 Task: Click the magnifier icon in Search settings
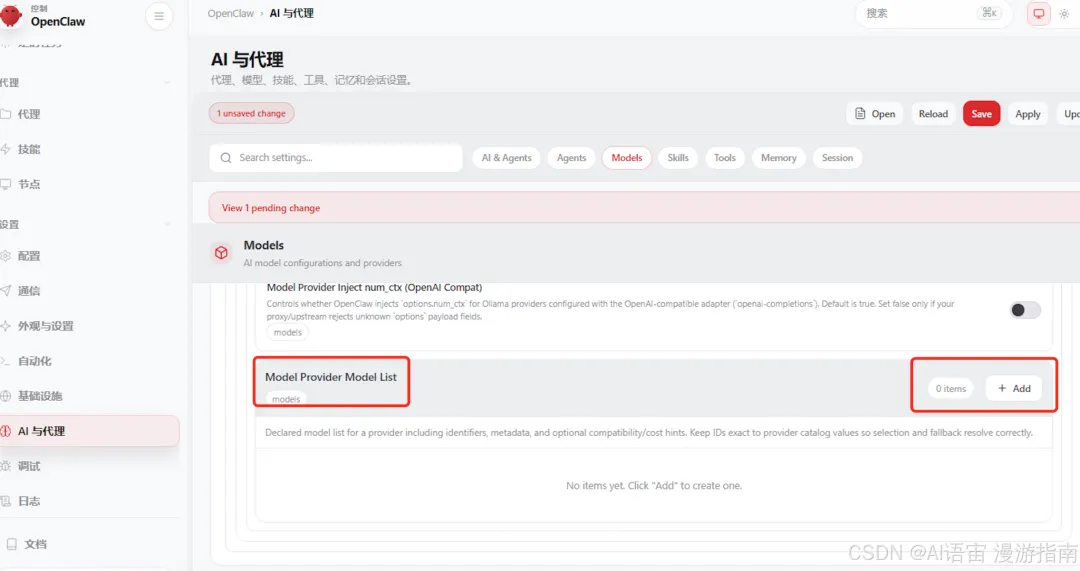coord(225,158)
